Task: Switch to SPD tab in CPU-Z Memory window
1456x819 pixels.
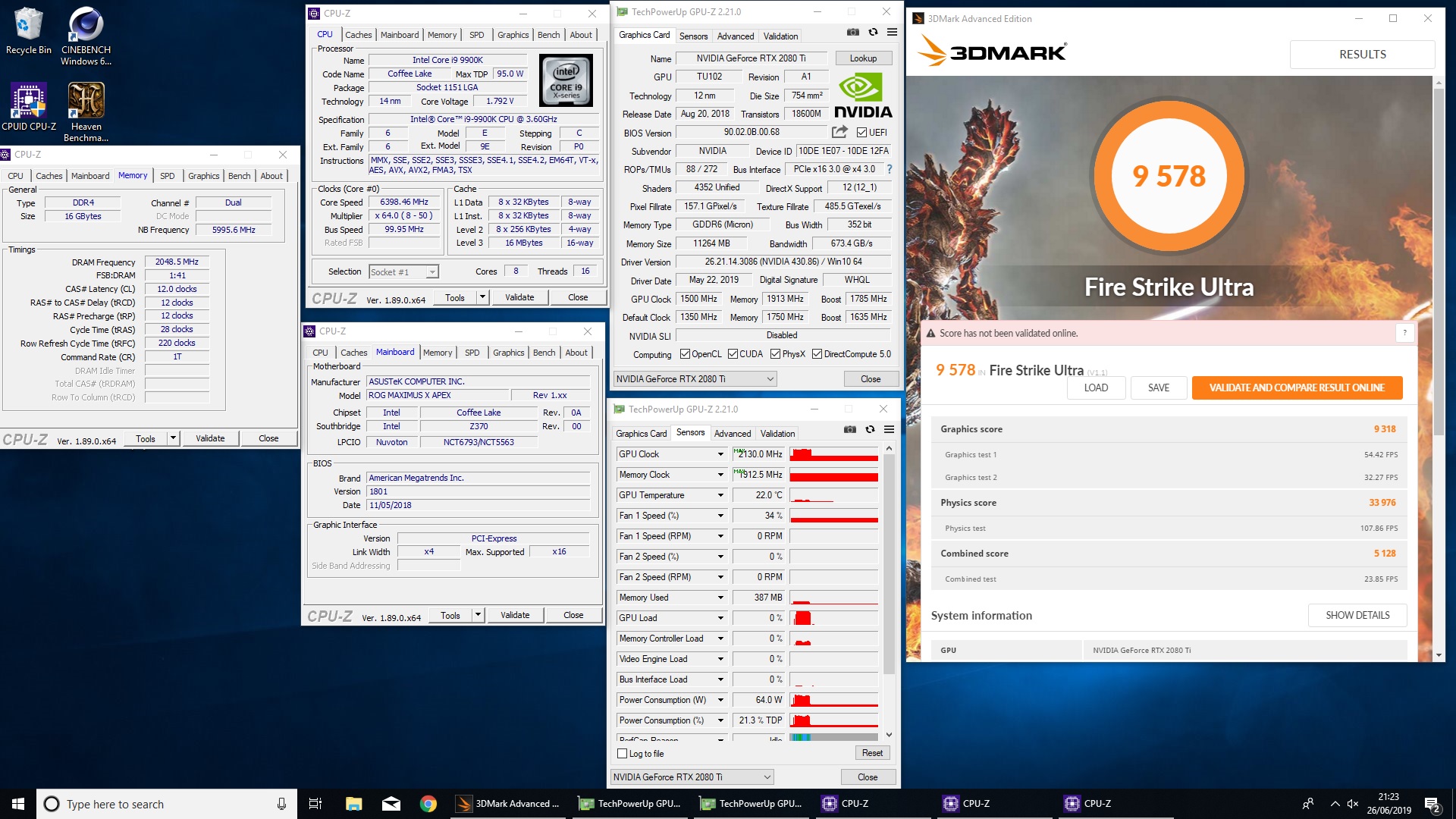Action: tap(167, 176)
